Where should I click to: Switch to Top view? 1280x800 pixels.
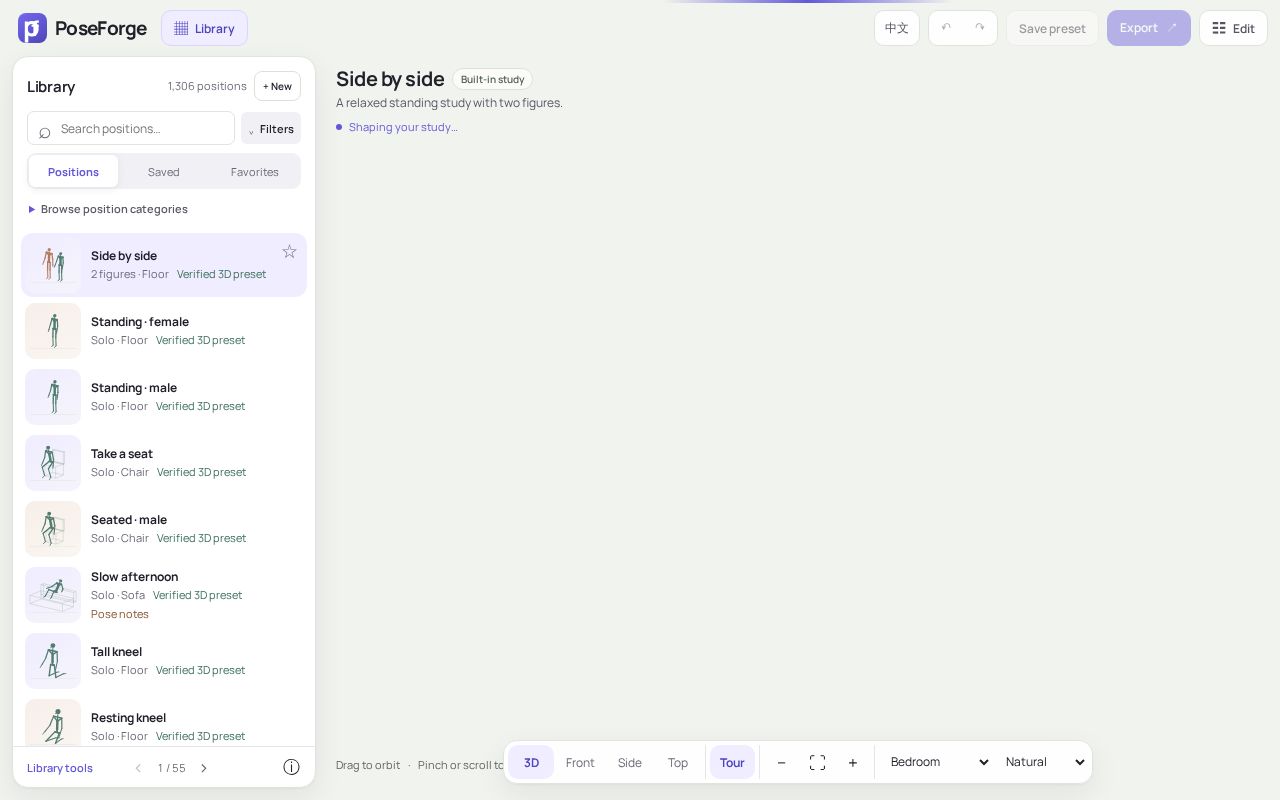(x=678, y=762)
